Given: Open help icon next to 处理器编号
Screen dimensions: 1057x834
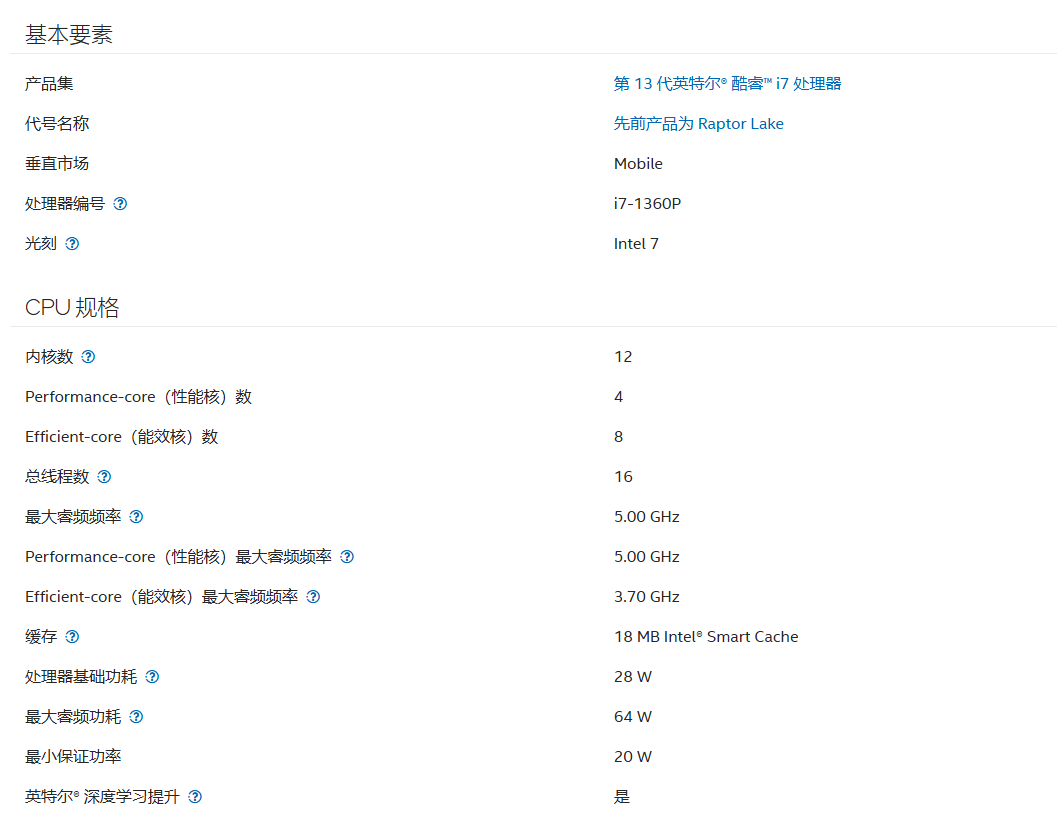Looking at the screenshot, I should (120, 204).
